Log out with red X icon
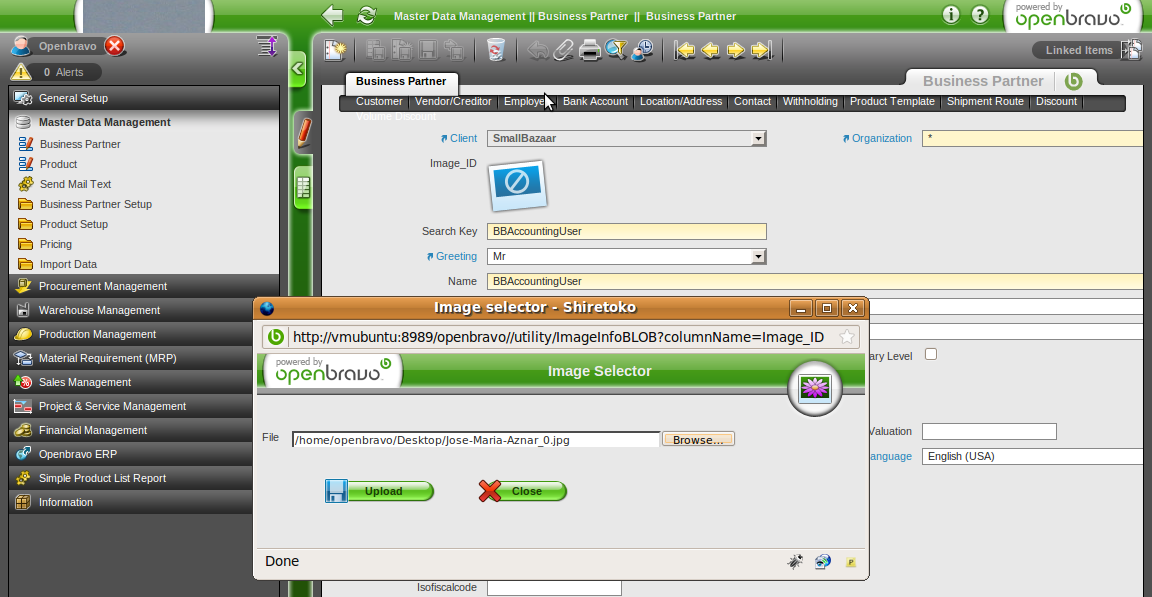The width and height of the screenshot is (1152, 597). (x=115, y=46)
